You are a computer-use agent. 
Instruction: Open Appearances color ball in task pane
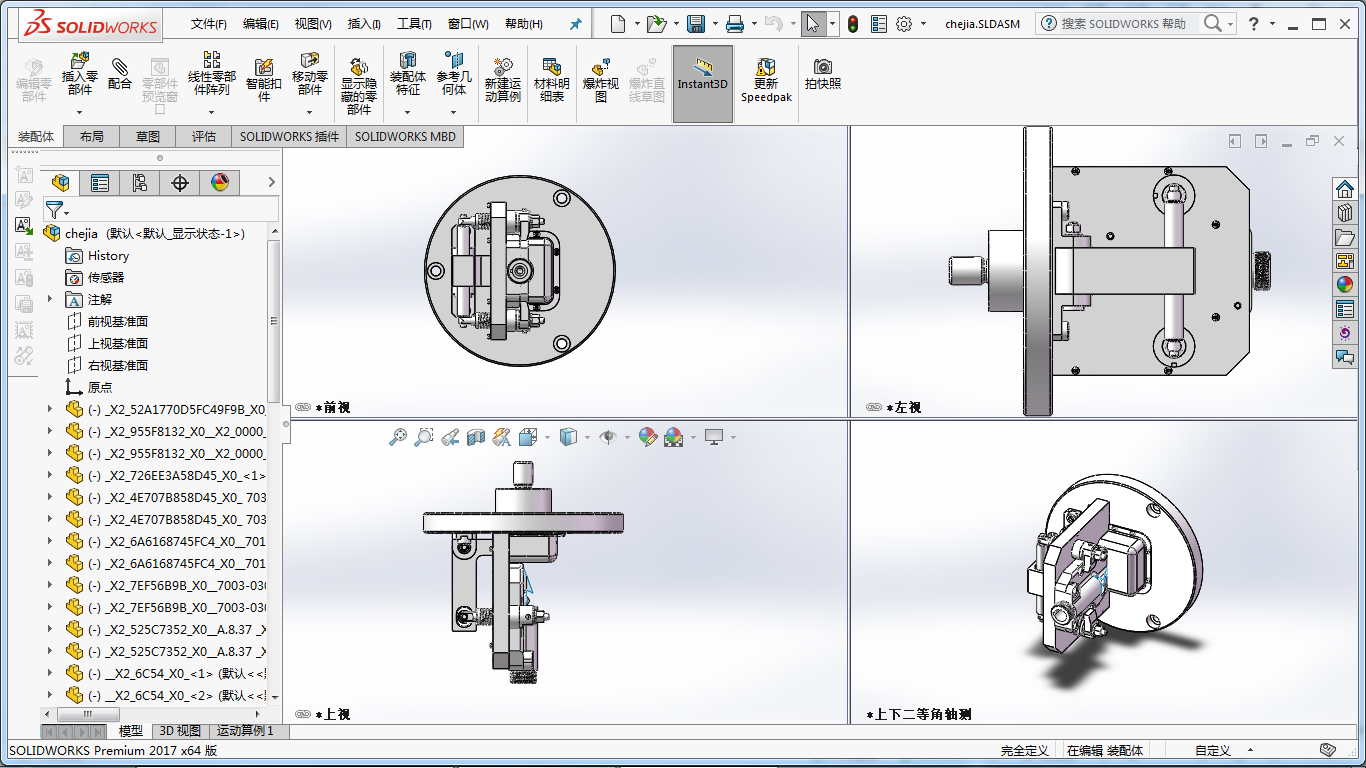coord(1345,285)
